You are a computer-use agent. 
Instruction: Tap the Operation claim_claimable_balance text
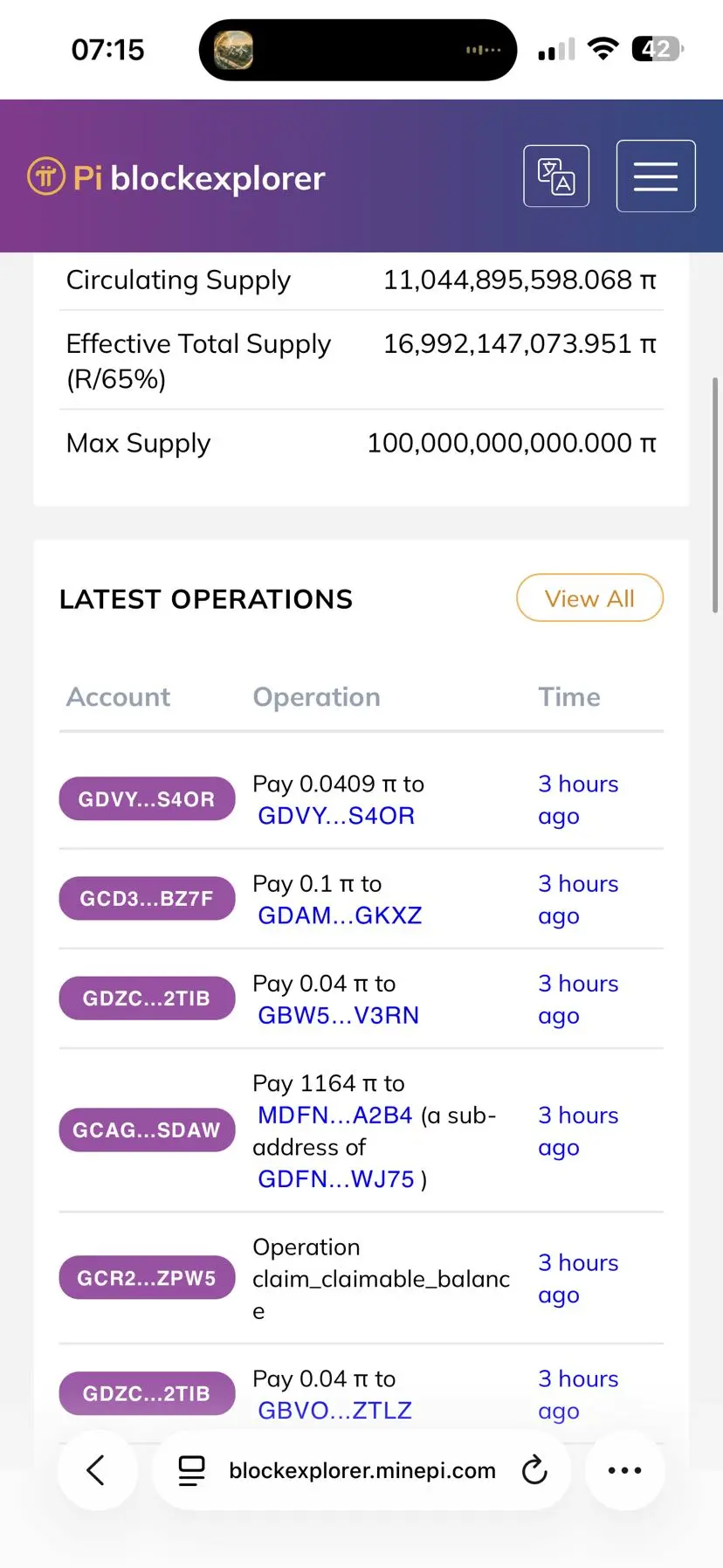pyautogui.click(x=381, y=1278)
